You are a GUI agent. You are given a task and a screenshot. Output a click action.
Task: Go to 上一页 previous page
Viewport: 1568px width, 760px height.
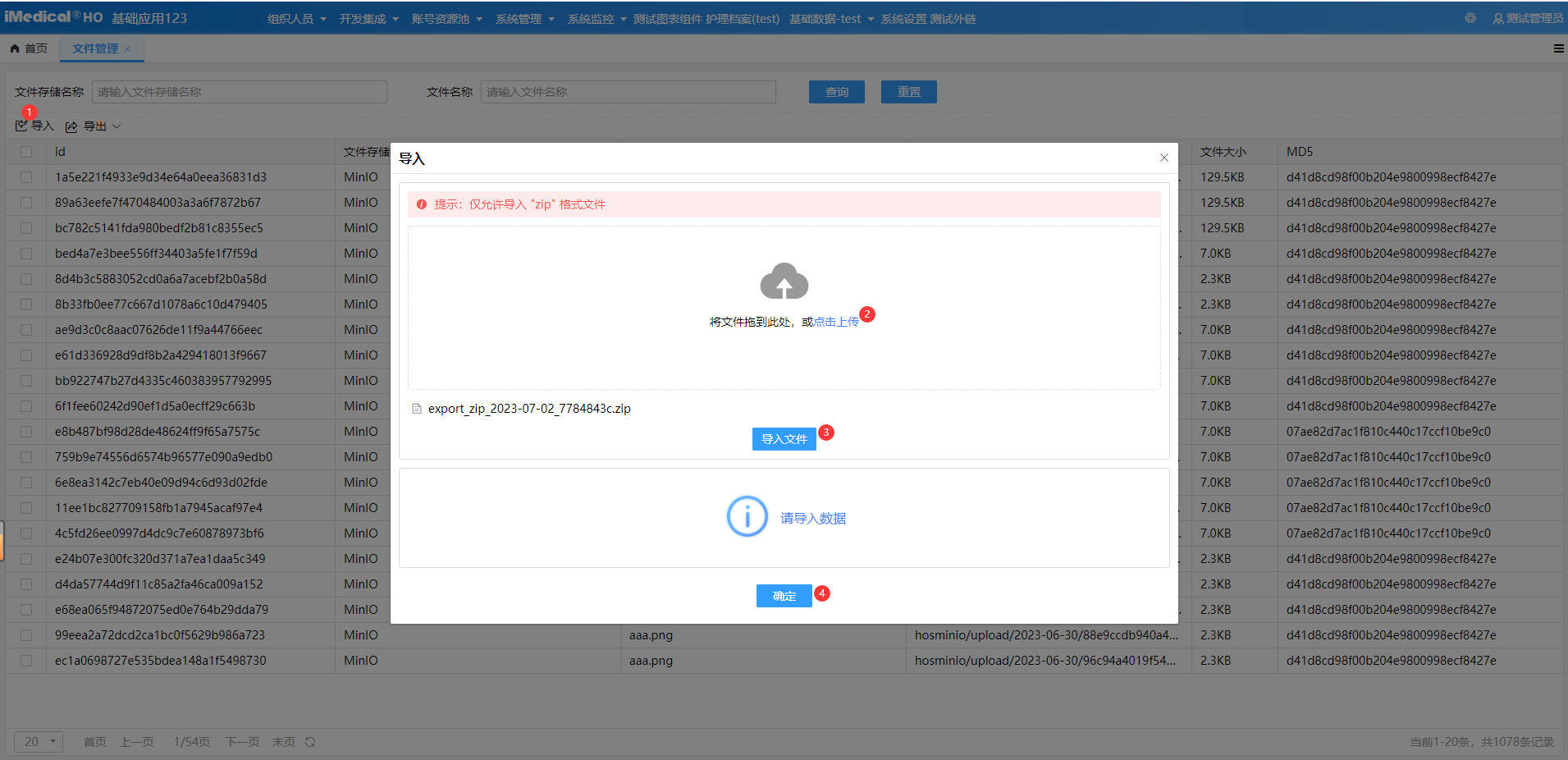click(137, 742)
